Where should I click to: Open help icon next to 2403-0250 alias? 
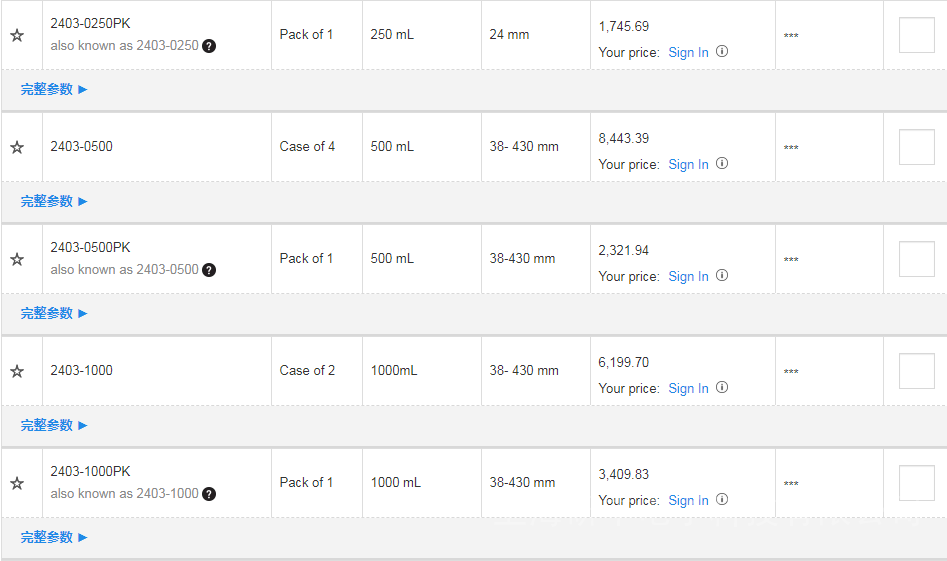209,46
